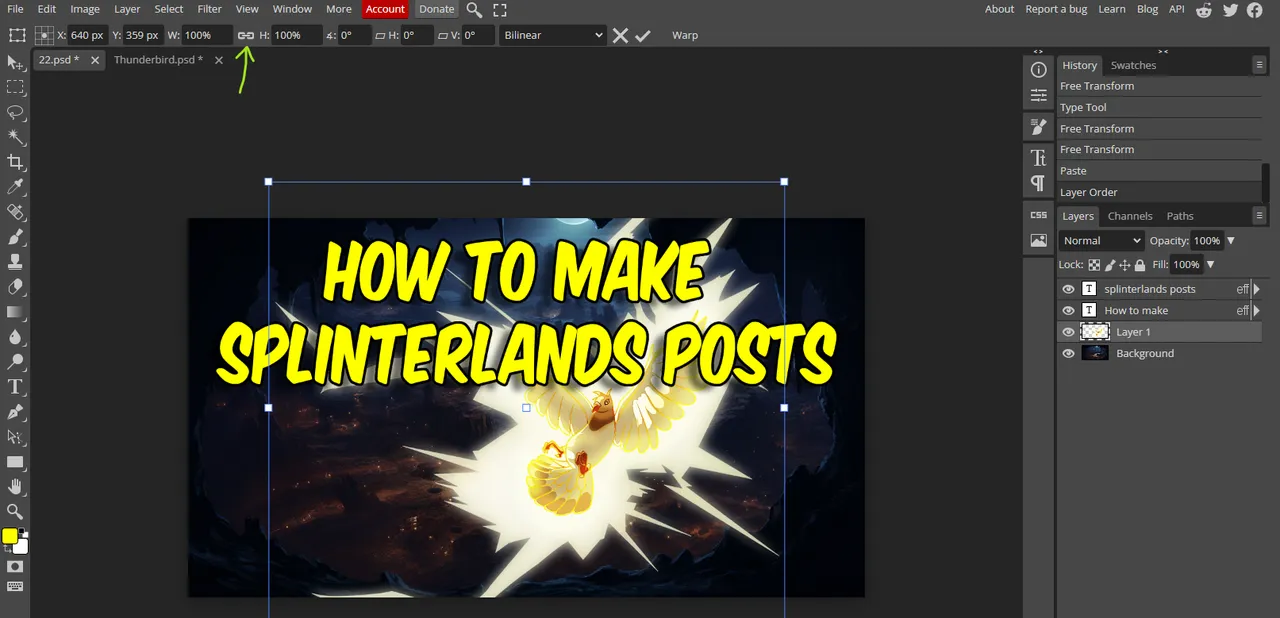Toggle lock transparent pixels
This screenshot has width=1280, height=618.
(x=1094, y=265)
